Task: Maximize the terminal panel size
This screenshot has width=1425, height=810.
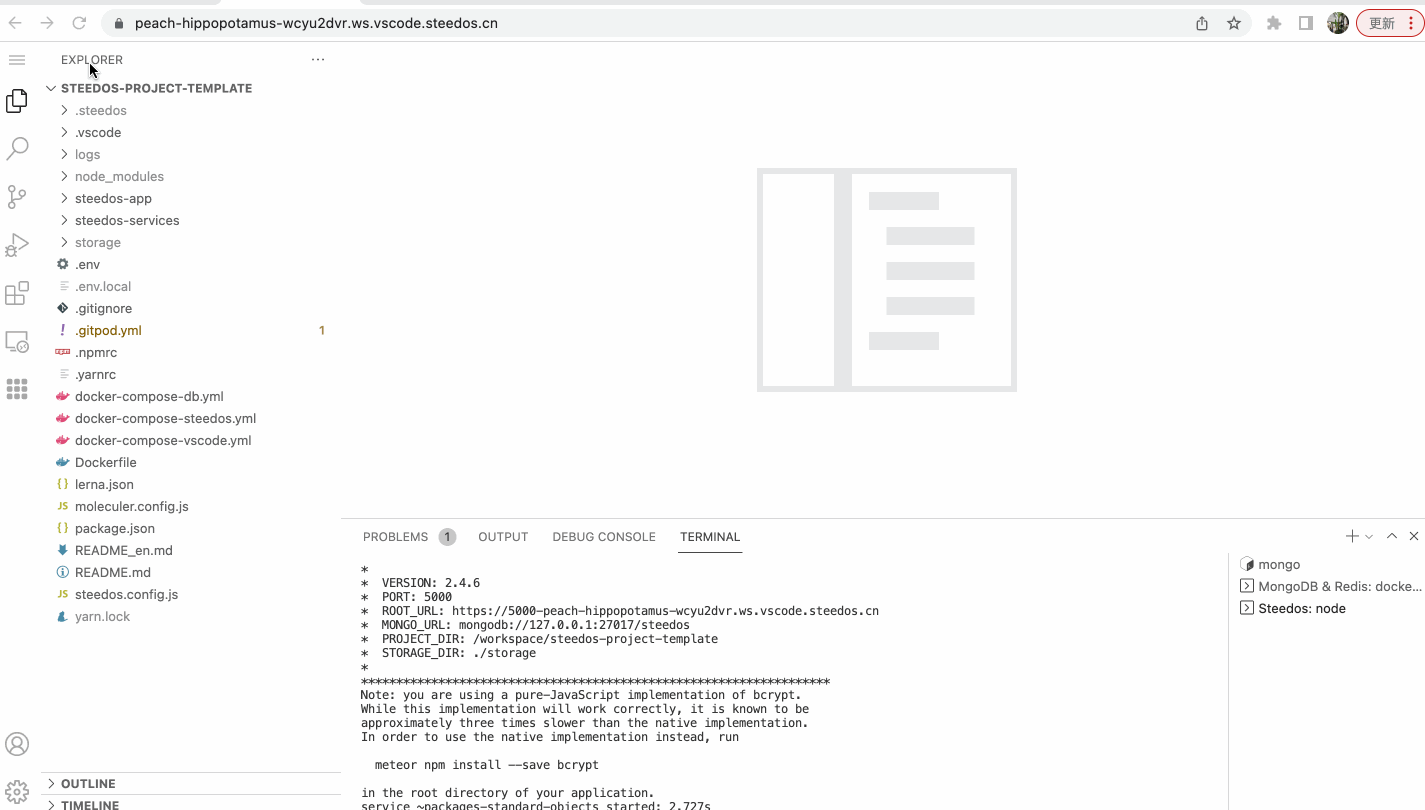Action: (x=1392, y=537)
